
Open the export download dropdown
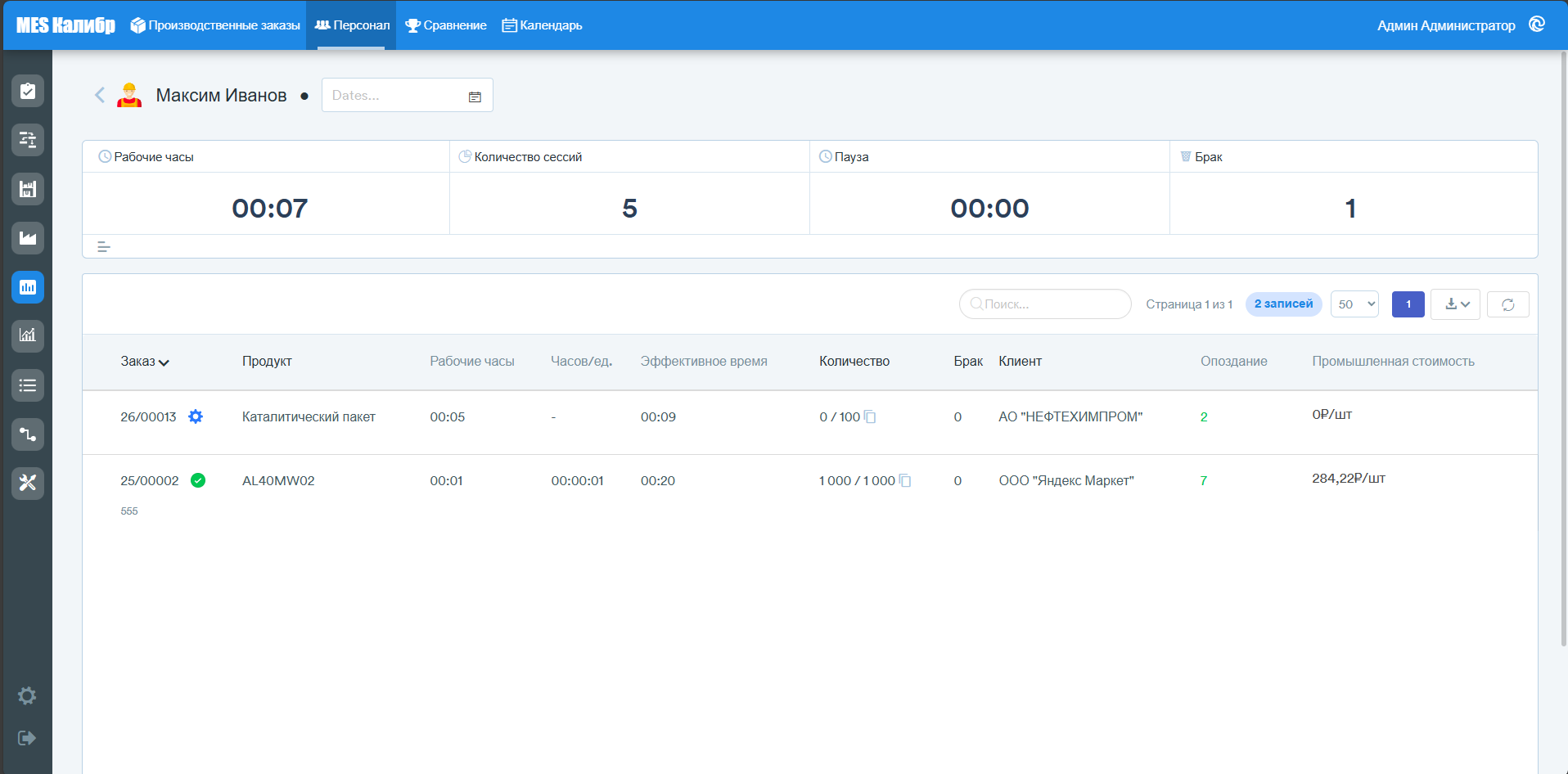tap(1455, 304)
